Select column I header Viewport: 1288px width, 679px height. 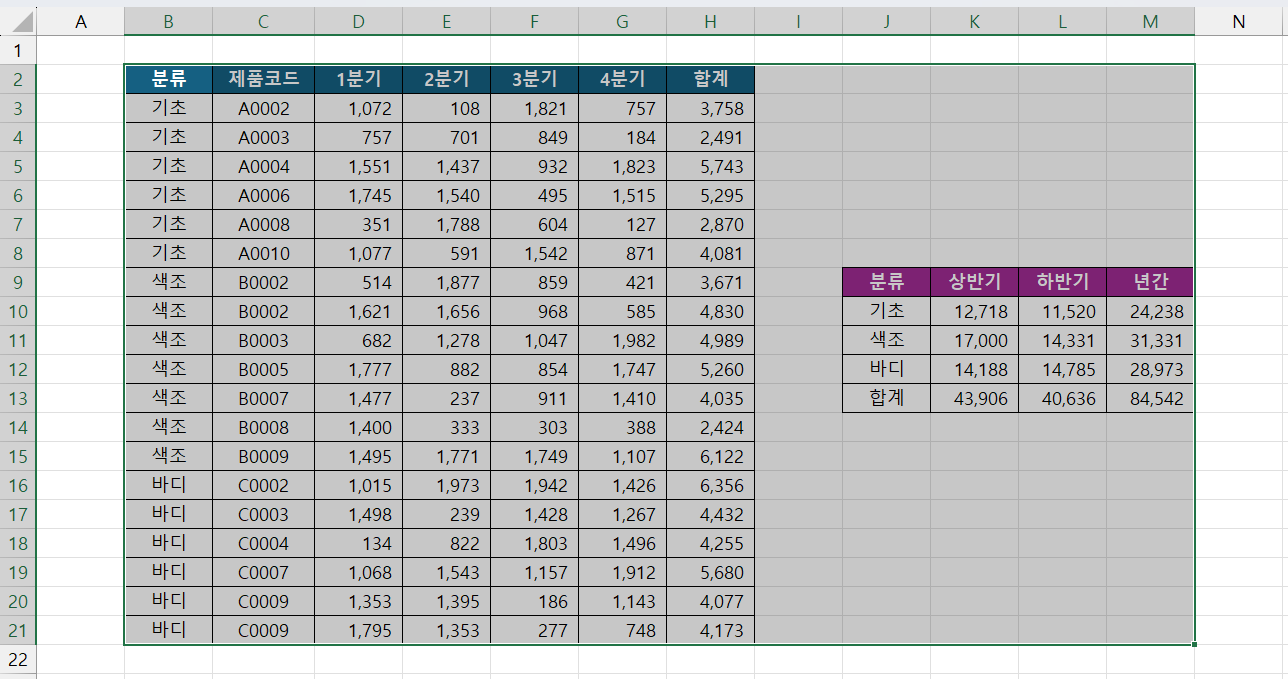click(x=798, y=21)
